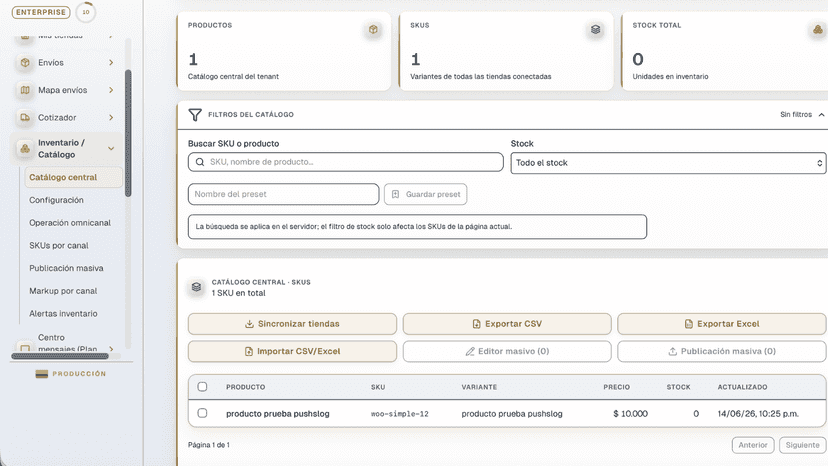The height and width of the screenshot is (466, 828).
Task: Open Catálogo central submenu item
Action: [73, 178]
